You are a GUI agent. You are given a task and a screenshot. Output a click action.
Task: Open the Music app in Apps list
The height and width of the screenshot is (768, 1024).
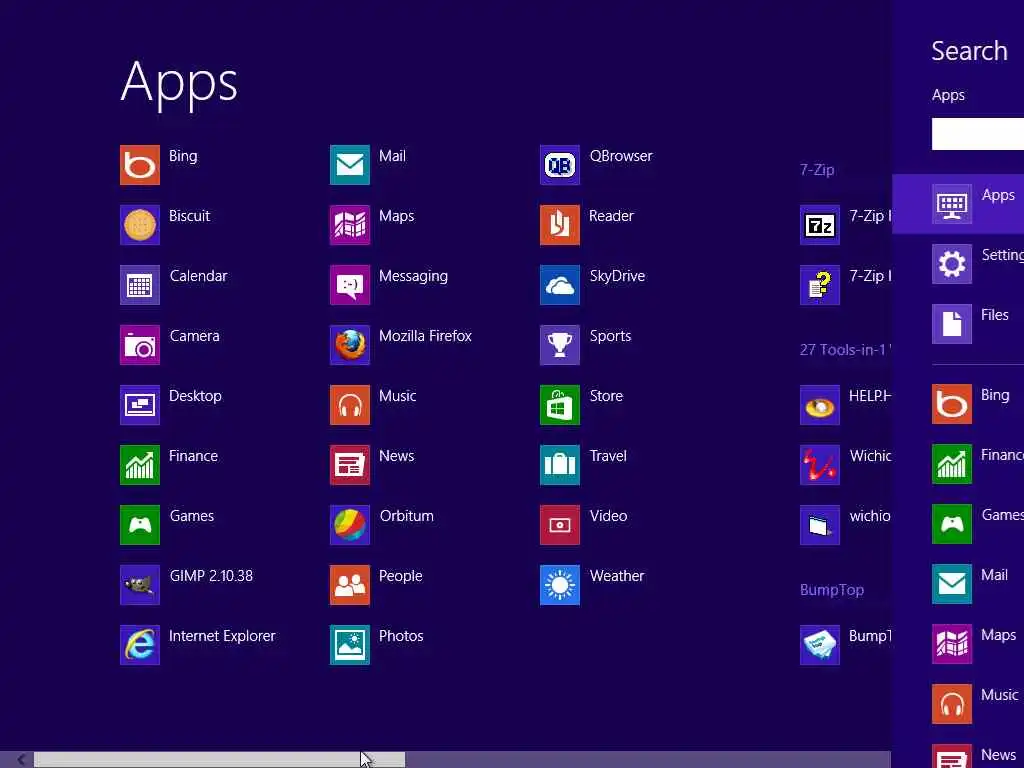pyautogui.click(x=350, y=405)
